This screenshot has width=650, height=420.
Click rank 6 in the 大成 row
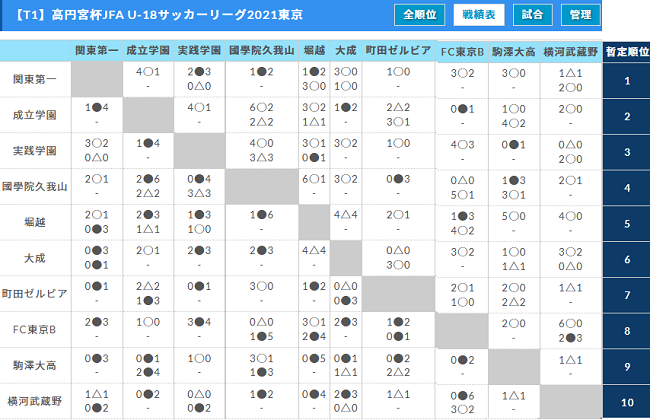[627, 260]
